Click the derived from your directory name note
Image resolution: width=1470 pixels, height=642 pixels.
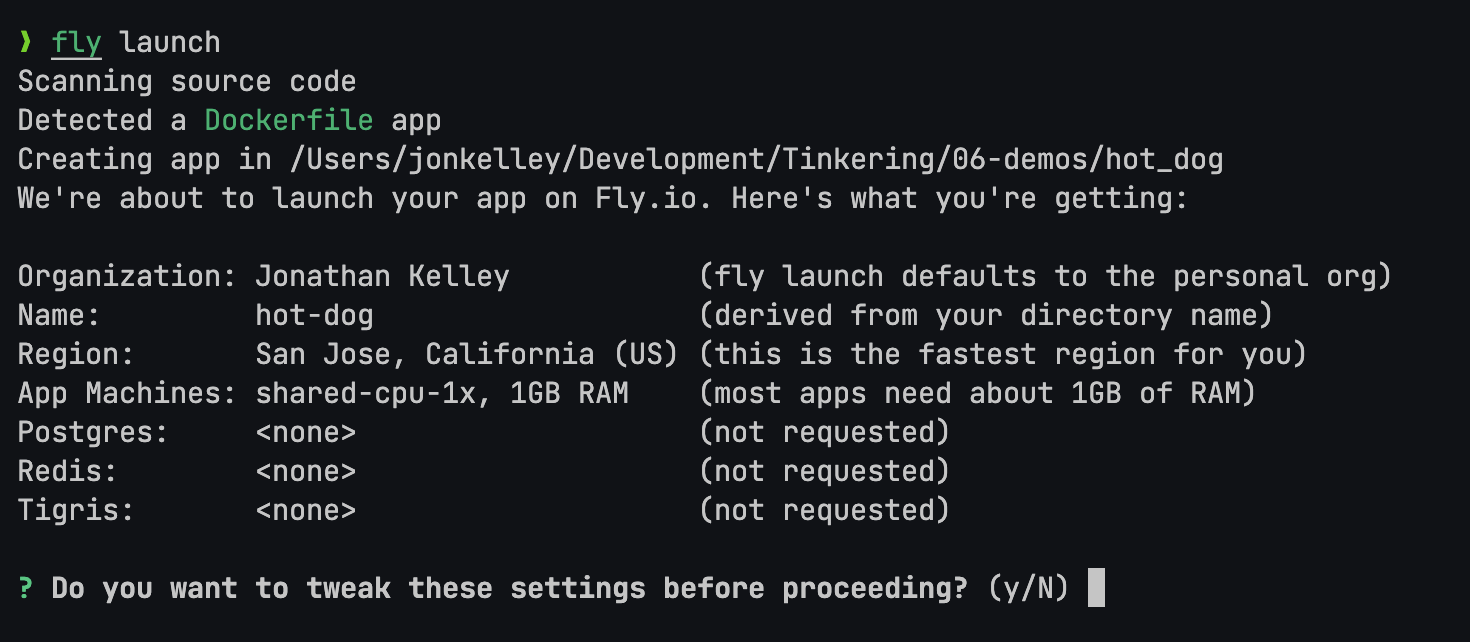pyautogui.click(x=986, y=316)
